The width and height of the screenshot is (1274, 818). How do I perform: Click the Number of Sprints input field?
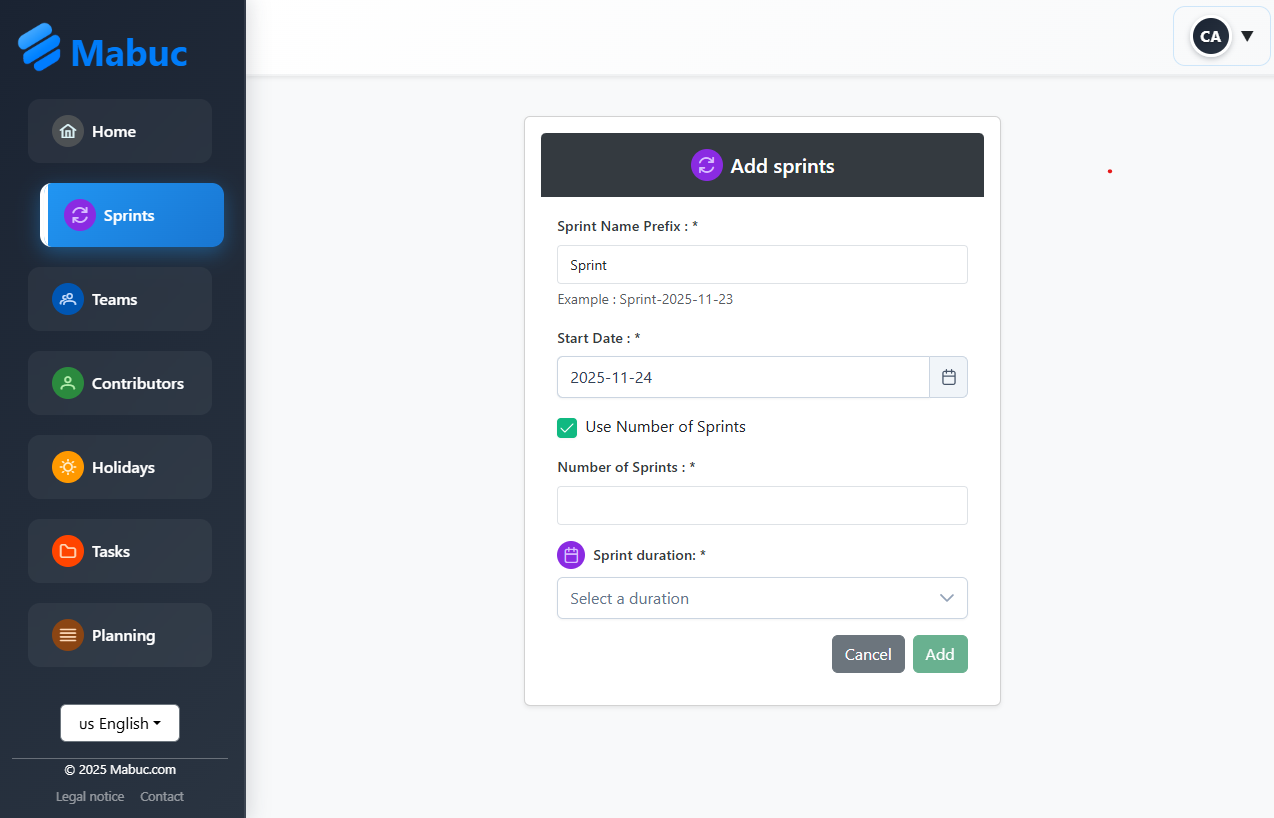click(762, 505)
